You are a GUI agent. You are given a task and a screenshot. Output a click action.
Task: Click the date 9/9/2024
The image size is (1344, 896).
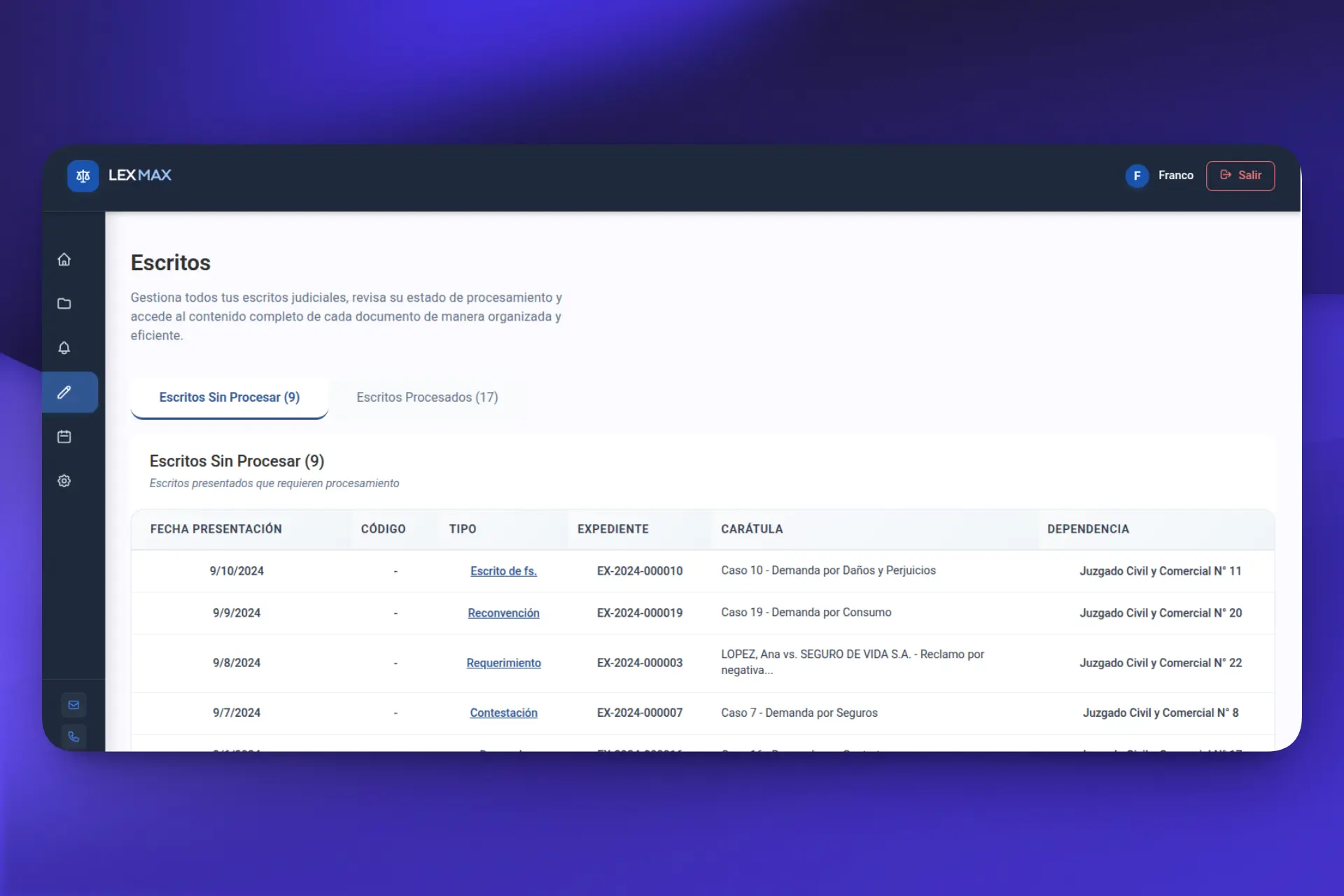tap(237, 613)
